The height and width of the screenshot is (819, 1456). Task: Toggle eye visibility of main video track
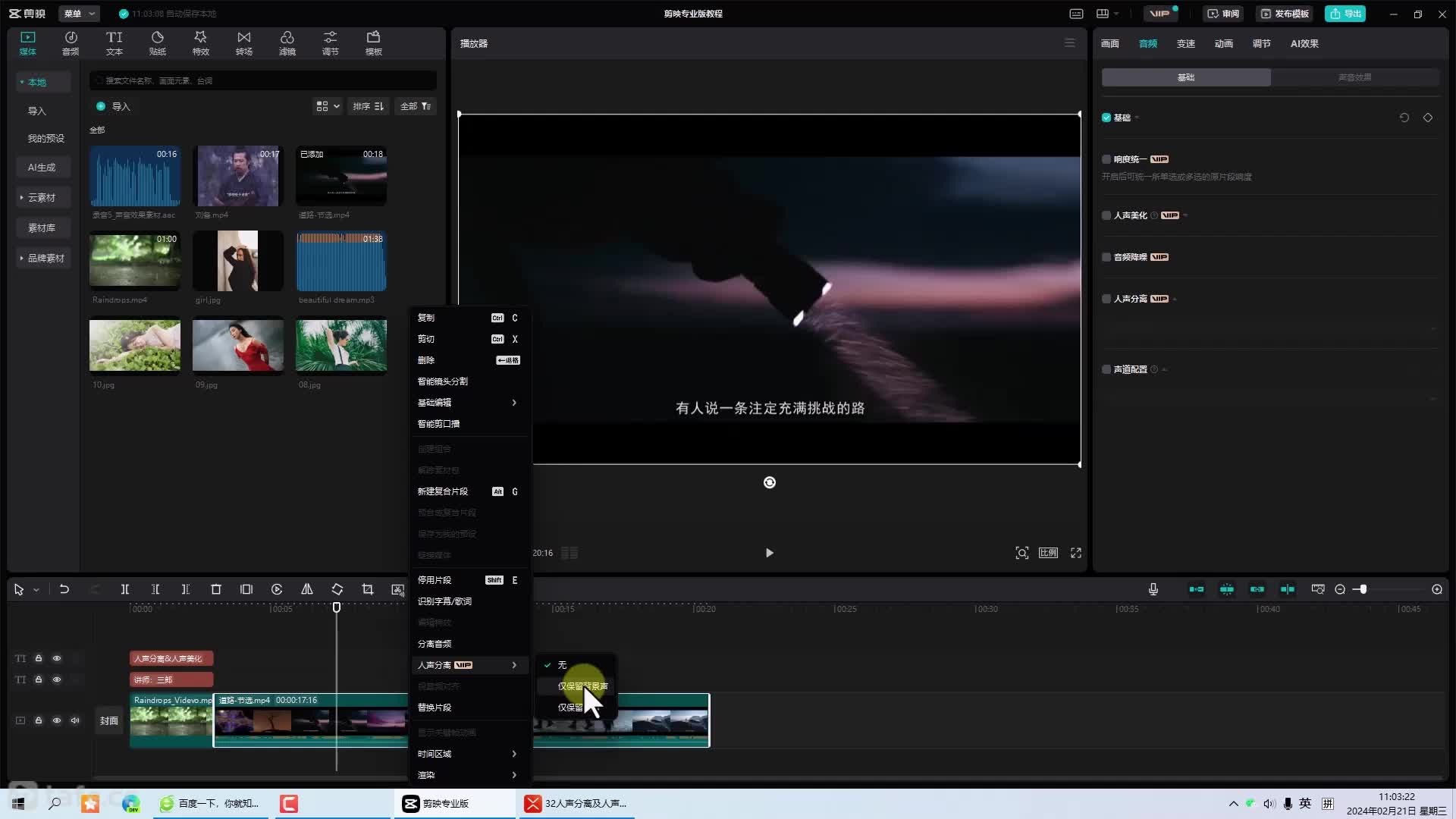coord(57,720)
